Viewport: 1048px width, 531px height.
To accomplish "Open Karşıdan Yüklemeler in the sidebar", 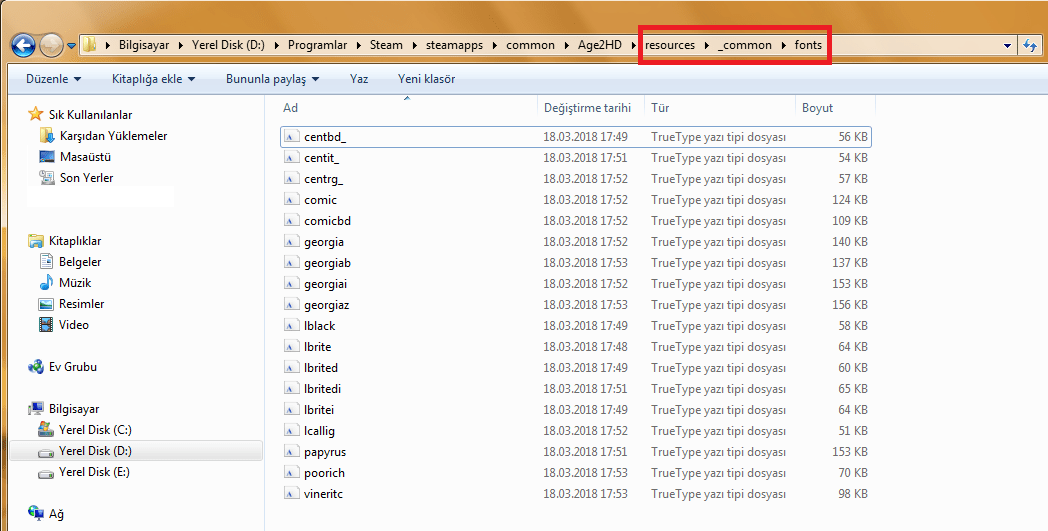I will coord(113,136).
